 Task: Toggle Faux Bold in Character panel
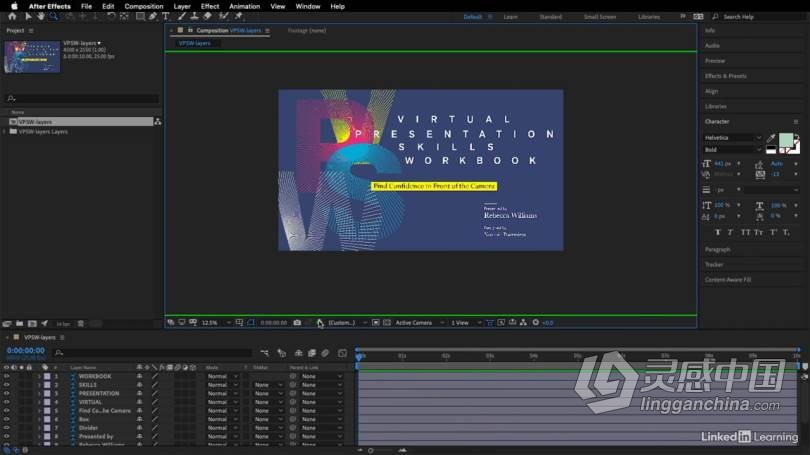[718, 232]
